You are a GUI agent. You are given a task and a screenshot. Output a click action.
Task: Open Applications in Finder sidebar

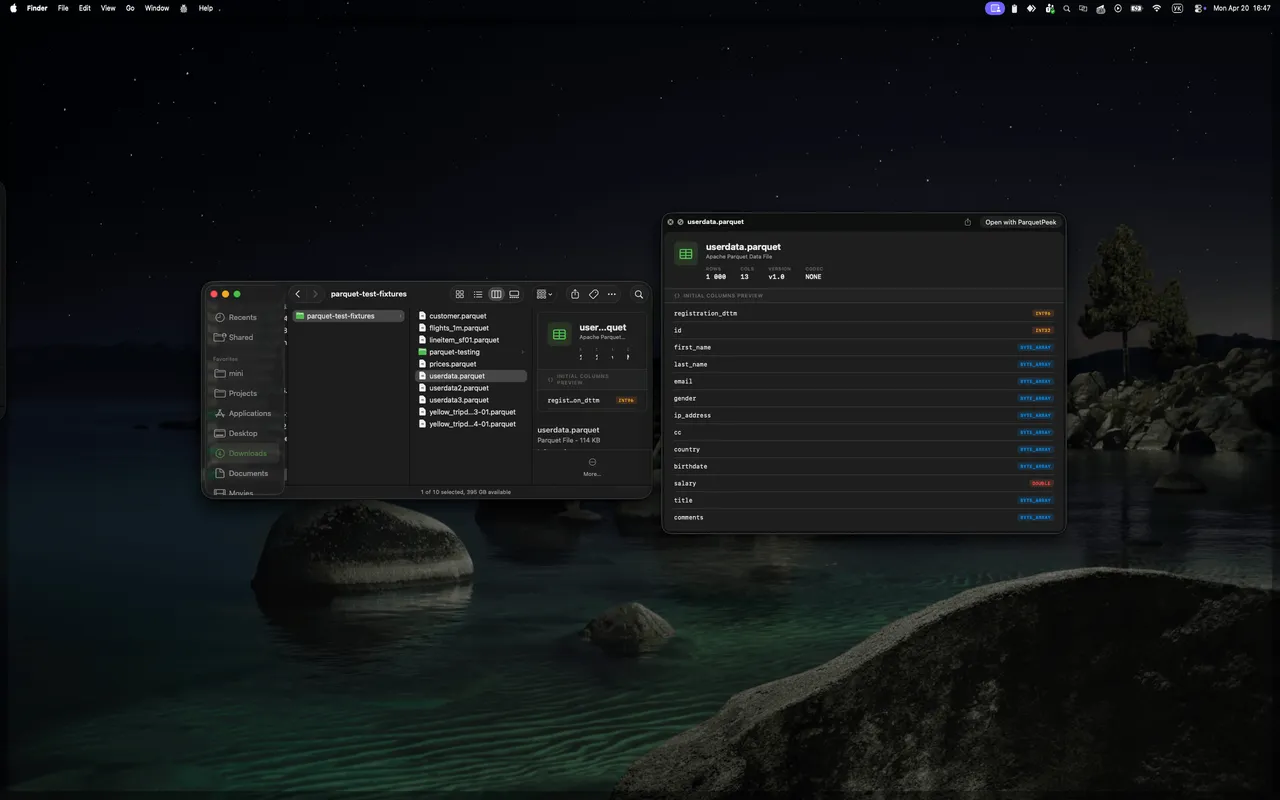pos(249,413)
